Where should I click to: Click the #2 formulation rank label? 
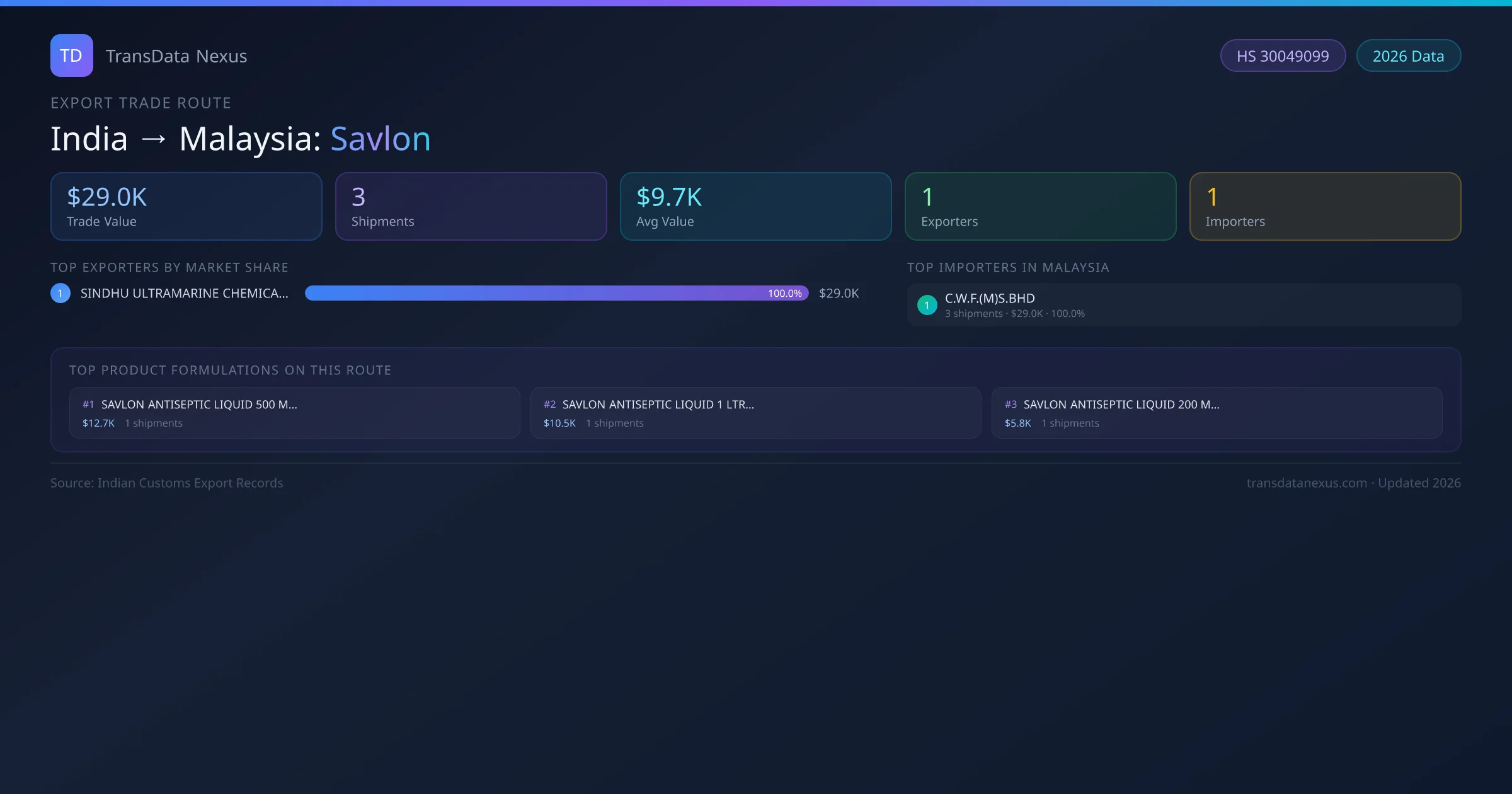[549, 405]
